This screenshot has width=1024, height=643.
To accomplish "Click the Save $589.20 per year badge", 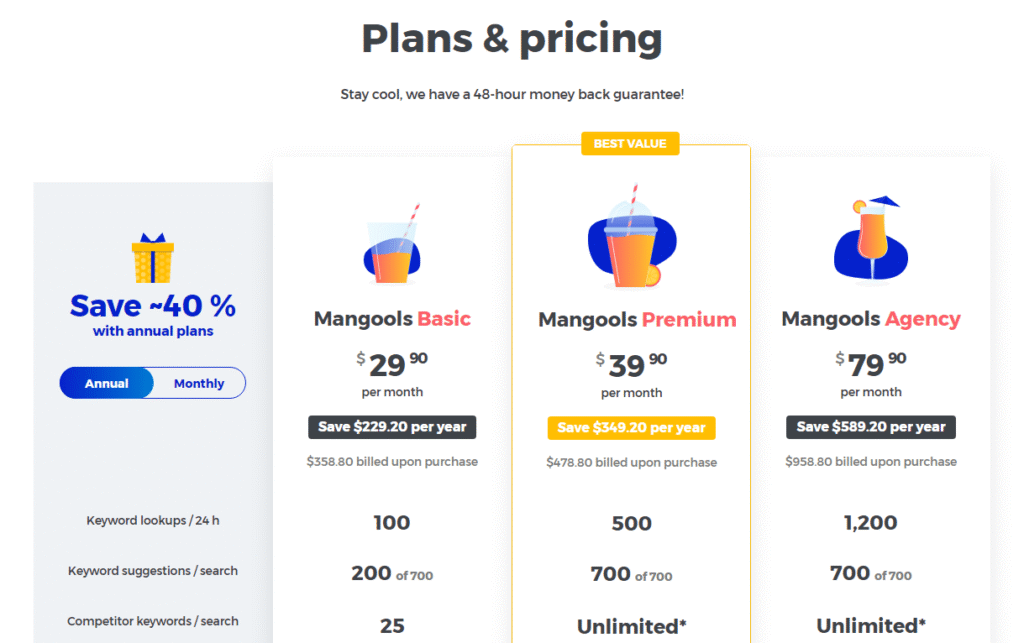I will [x=871, y=427].
